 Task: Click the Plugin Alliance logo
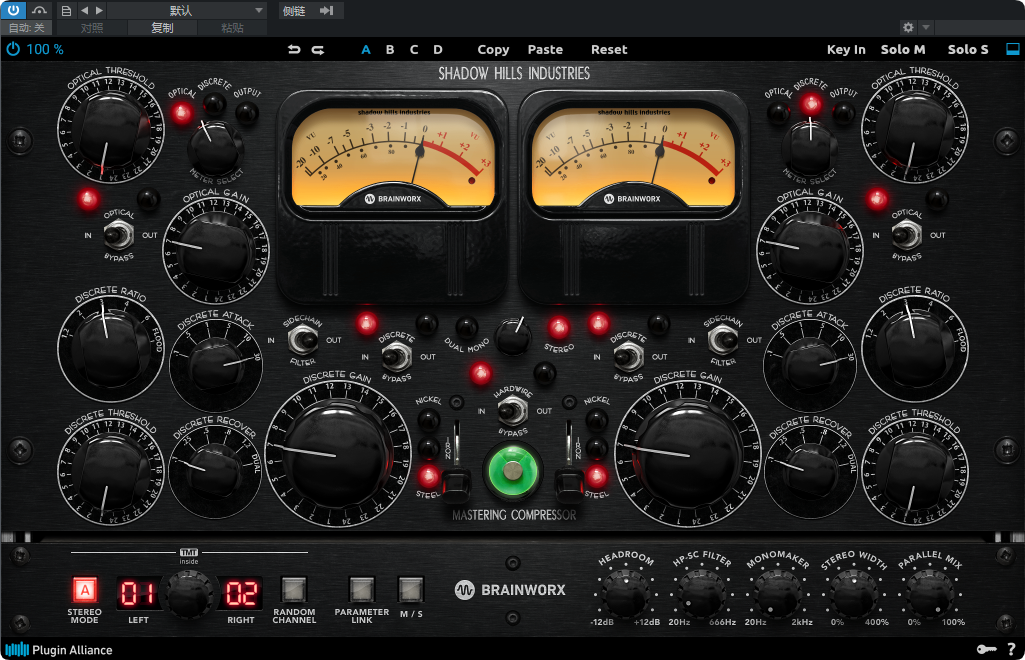pyautogui.click(x=59, y=650)
